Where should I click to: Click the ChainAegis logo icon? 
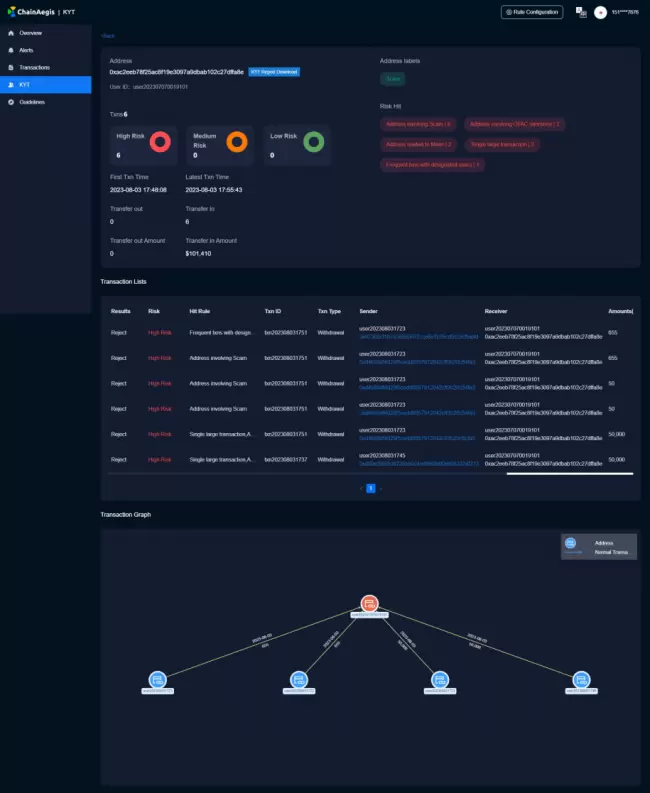(11, 12)
